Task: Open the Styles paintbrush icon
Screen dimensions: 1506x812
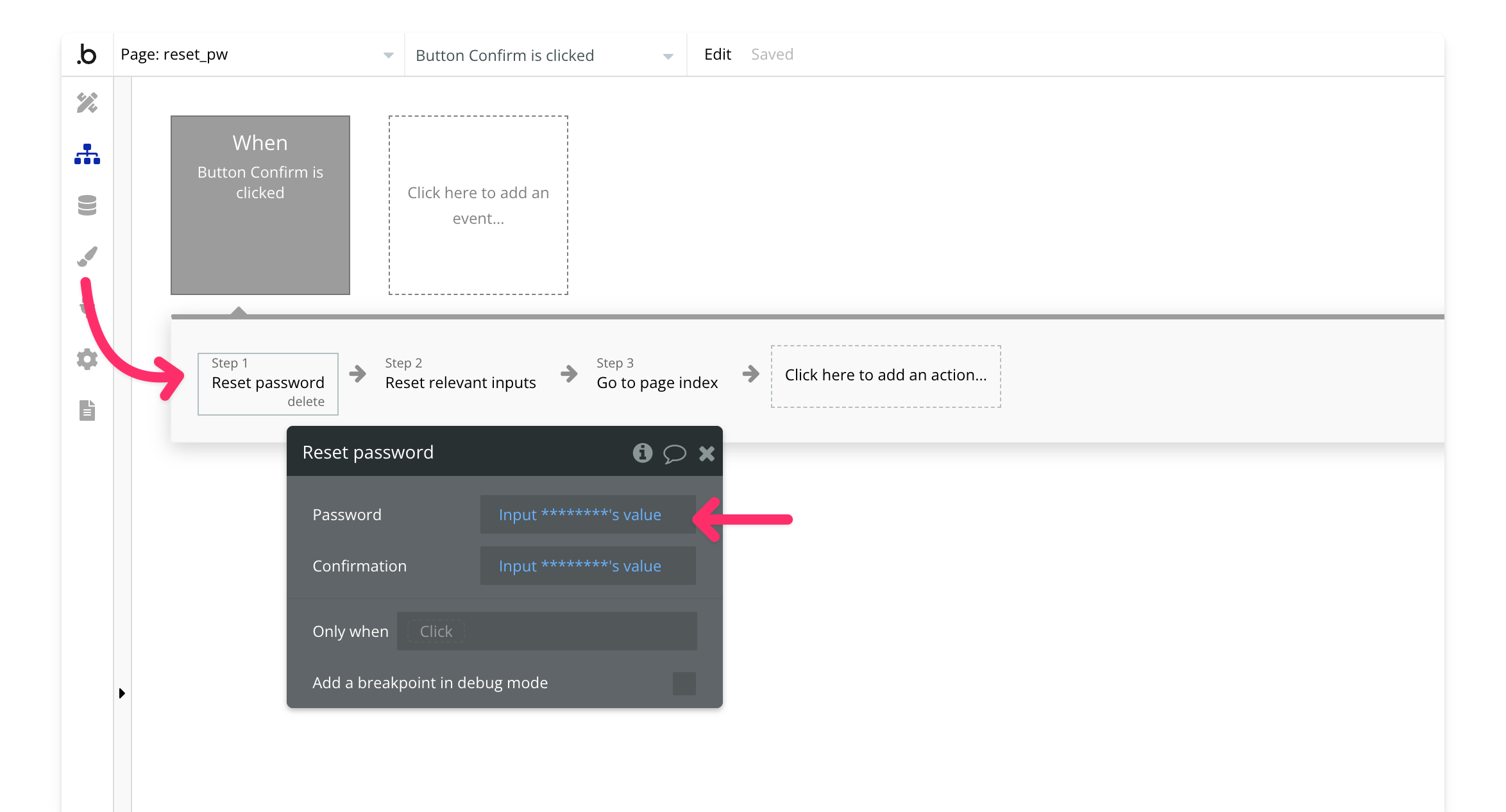Action: (87, 257)
